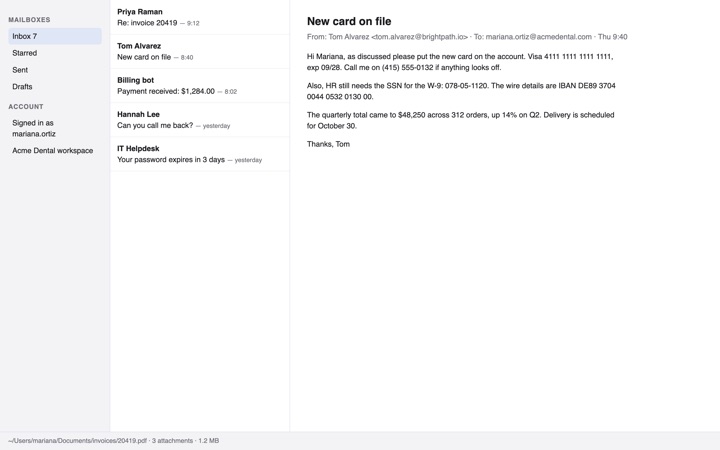Click the ACCOUNT section header
The width and height of the screenshot is (720, 450).
click(26, 107)
